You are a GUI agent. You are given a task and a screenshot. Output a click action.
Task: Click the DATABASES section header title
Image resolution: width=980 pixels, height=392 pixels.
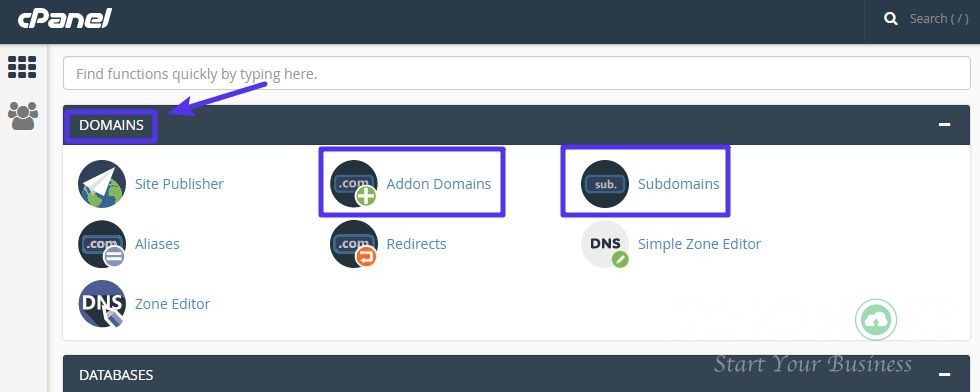point(116,375)
